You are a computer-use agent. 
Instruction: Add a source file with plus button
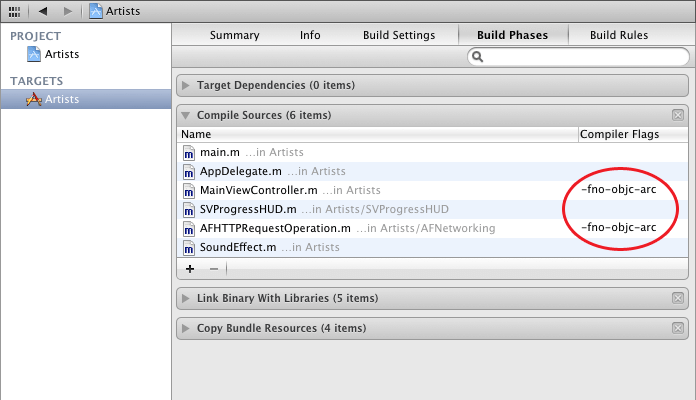[190, 268]
